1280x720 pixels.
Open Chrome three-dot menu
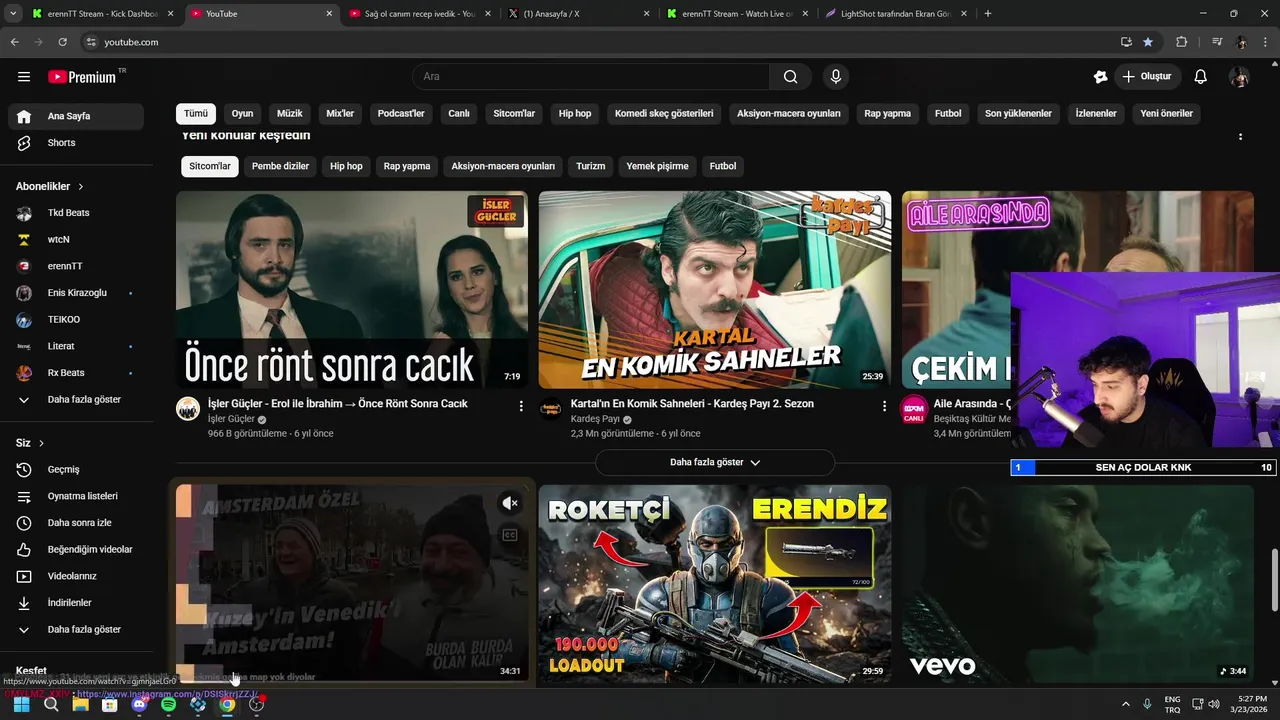(x=1266, y=42)
